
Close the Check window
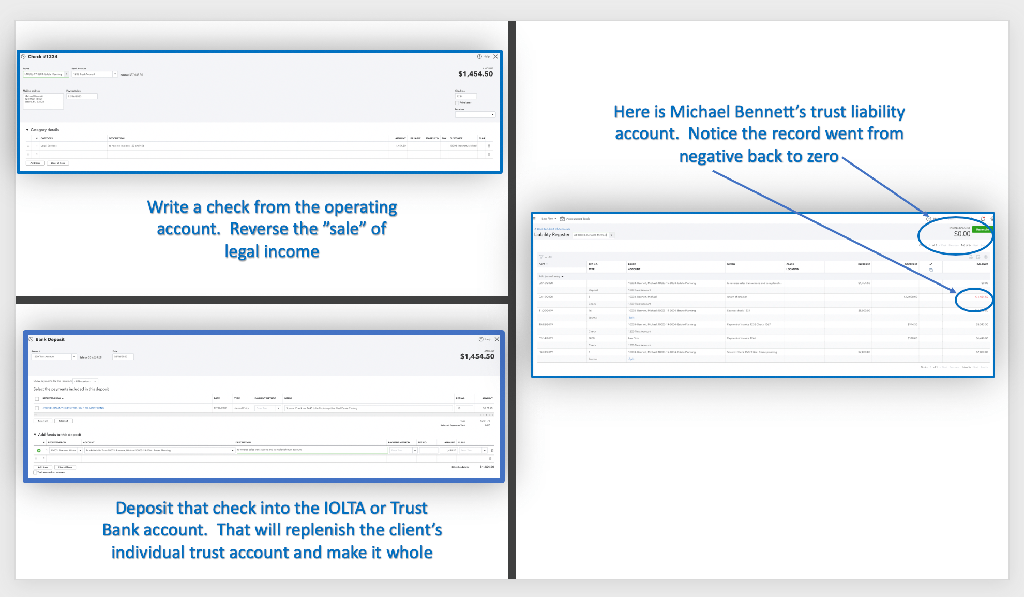[x=496, y=57]
